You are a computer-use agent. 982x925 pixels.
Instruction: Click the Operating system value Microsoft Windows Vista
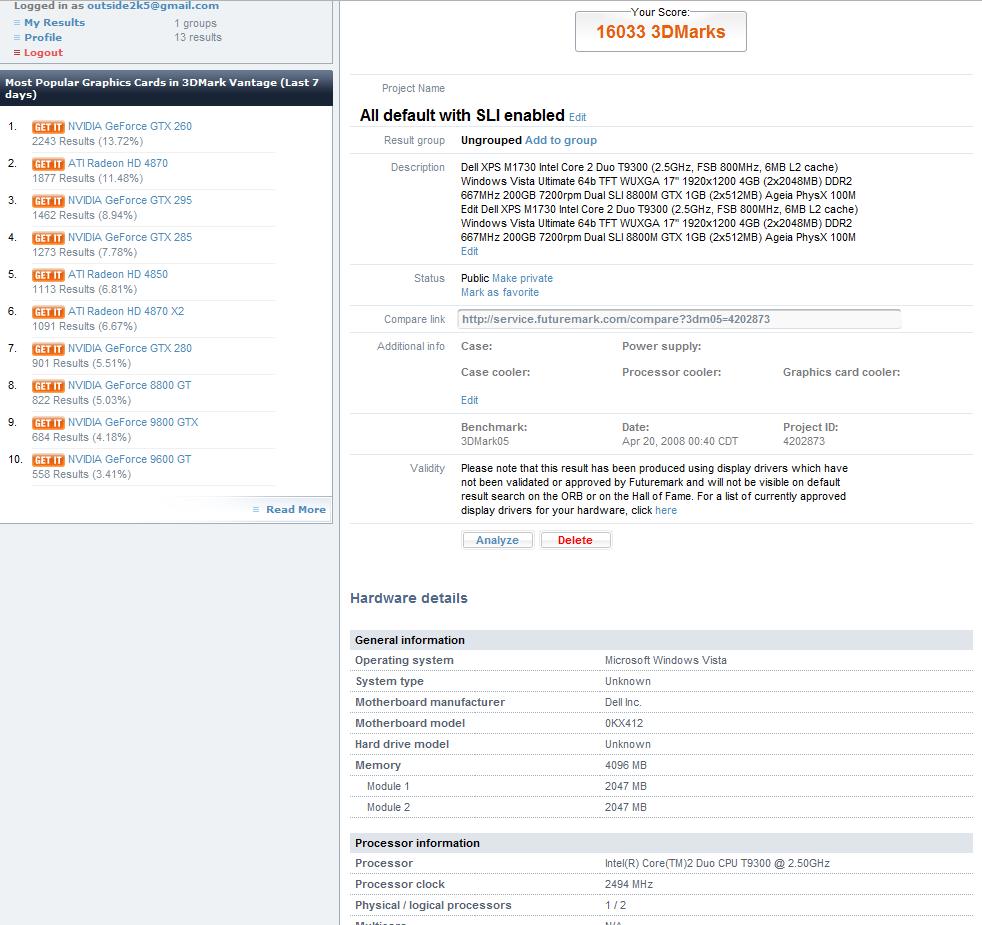pyautogui.click(x=666, y=660)
